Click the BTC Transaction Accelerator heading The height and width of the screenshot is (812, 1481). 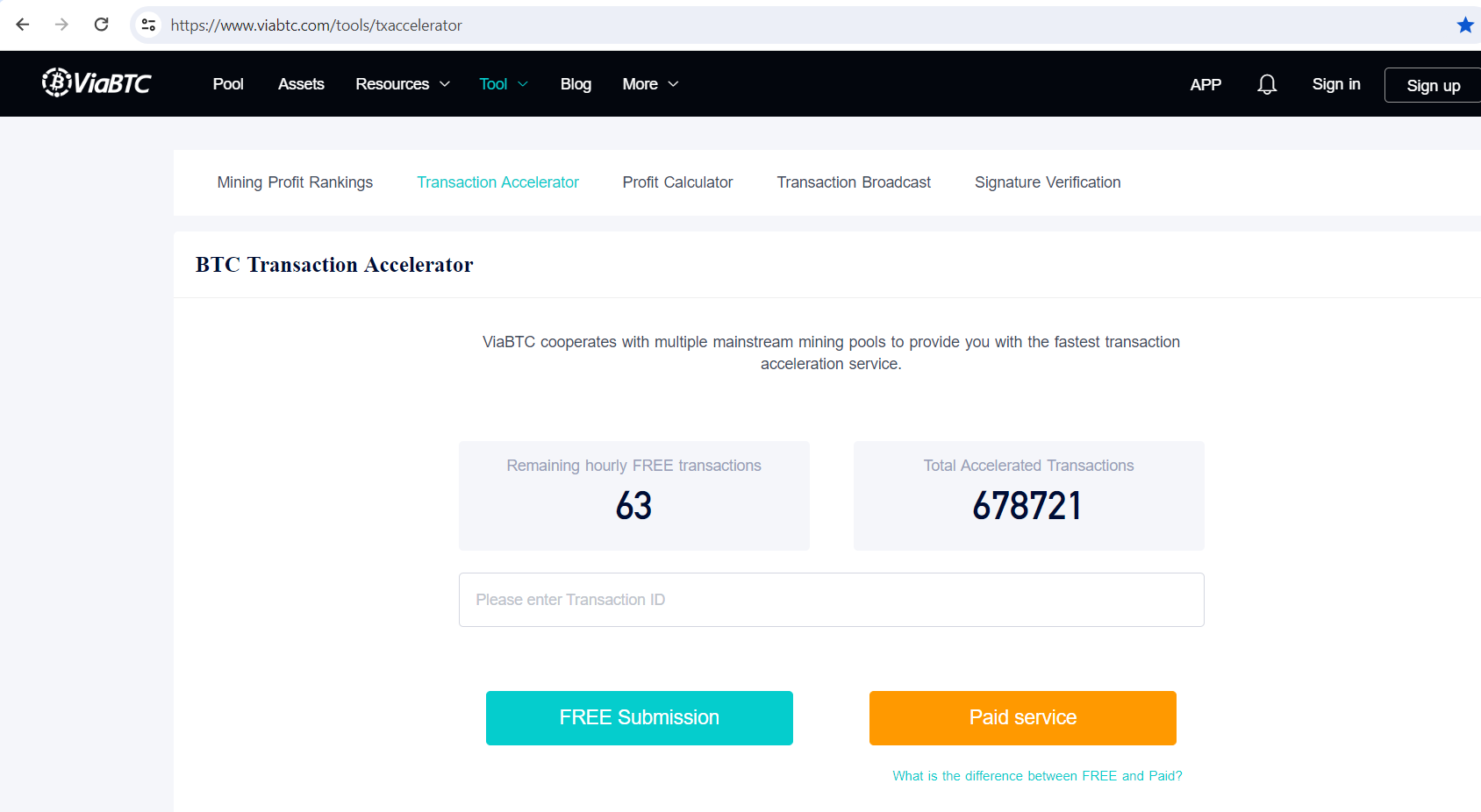(334, 265)
